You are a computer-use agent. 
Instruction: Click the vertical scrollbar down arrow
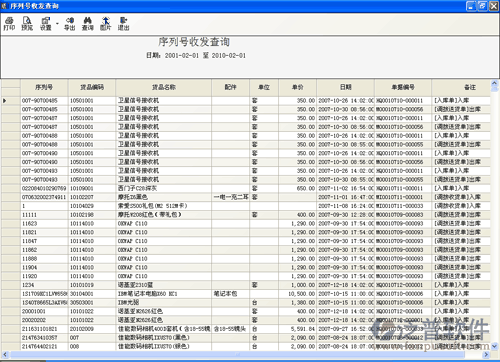point(494,346)
